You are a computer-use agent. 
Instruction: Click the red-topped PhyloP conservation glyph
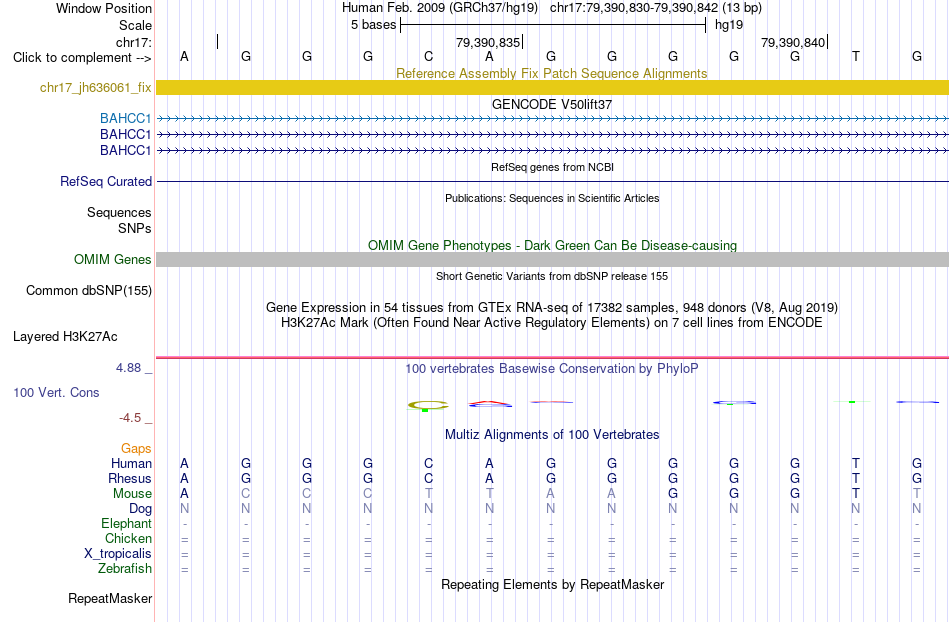coord(490,404)
